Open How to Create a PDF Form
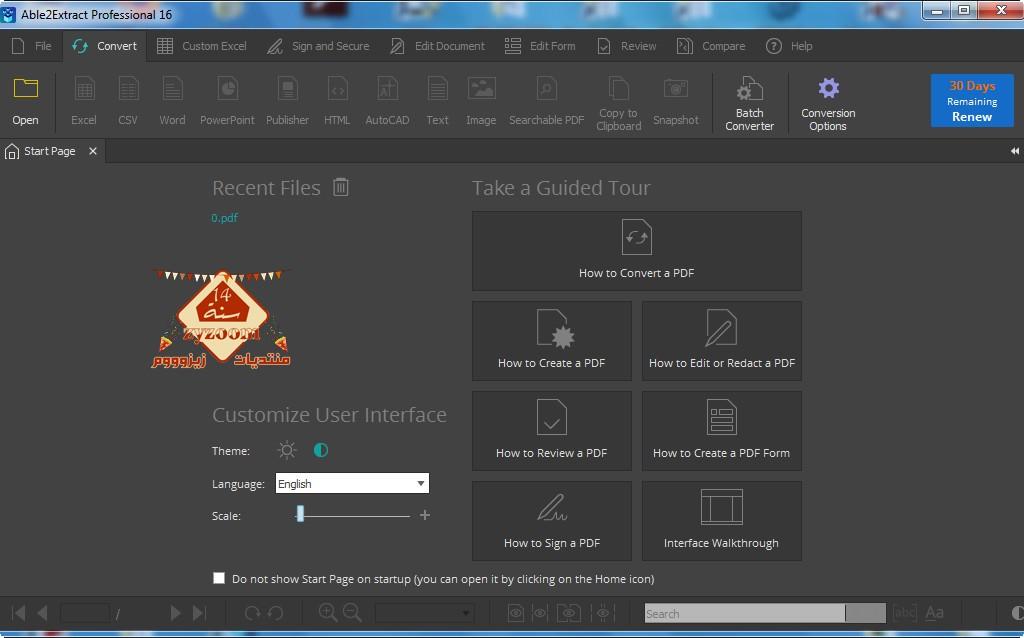 click(722, 431)
